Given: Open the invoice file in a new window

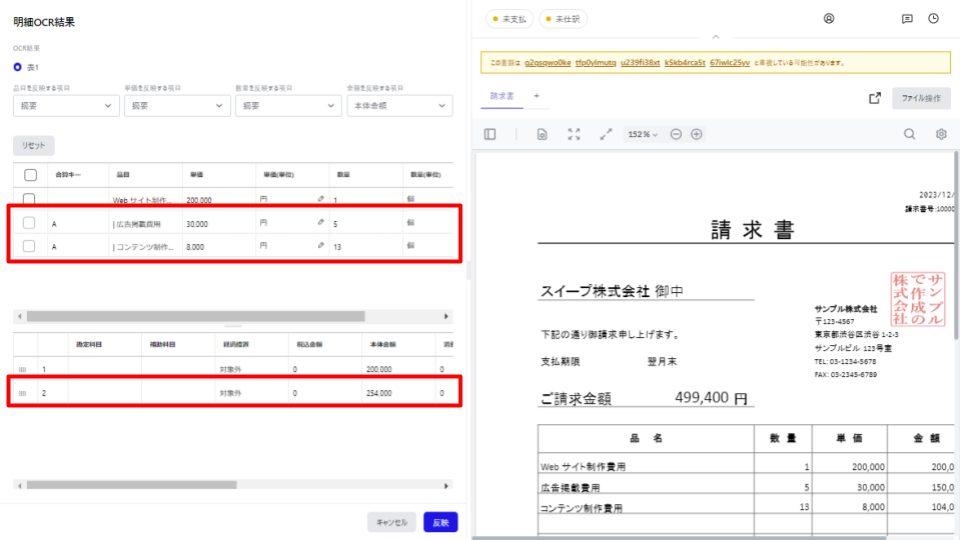Looking at the screenshot, I should coord(875,98).
